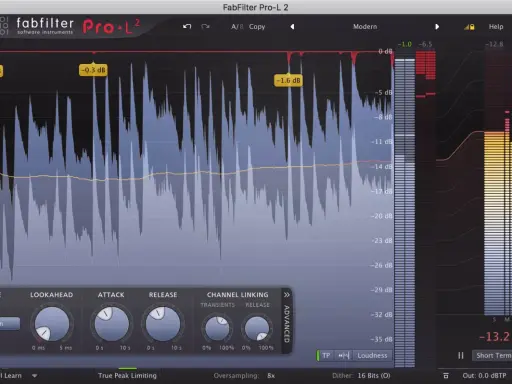Click the output level meter bars
Image resolution: width=512 pixels, height=384 pixels.
coord(405,213)
